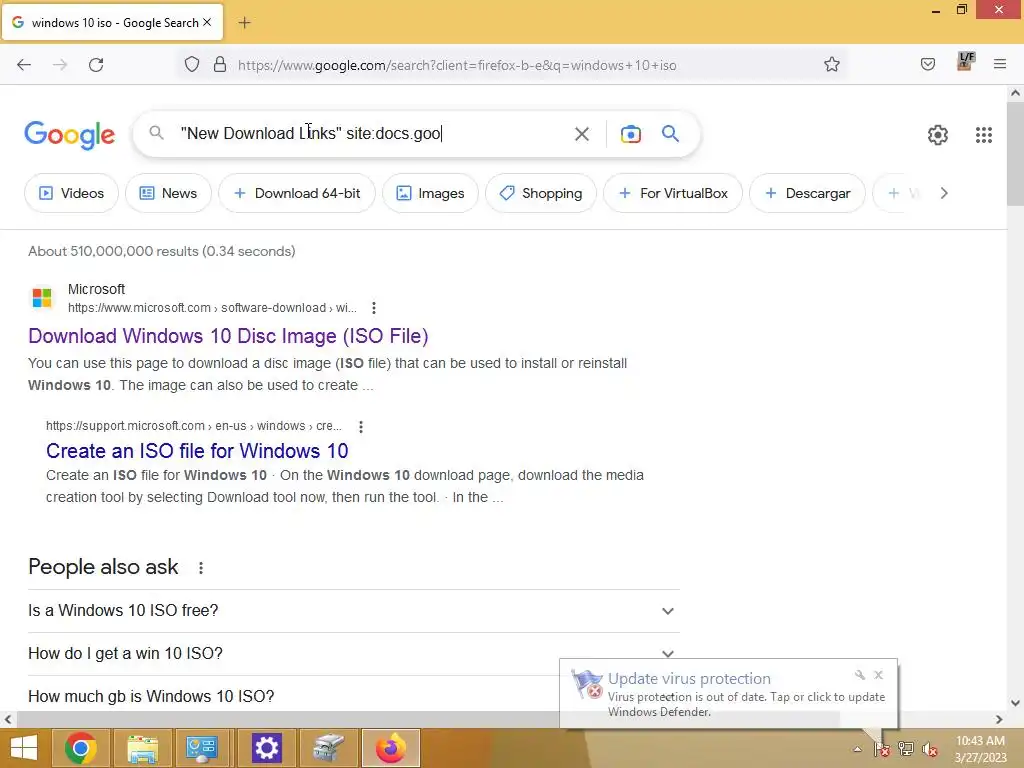Image resolution: width=1024 pixels, height=768 pixels.
Task: Add 'Descargar' refinement chip
Action: tap(807, 193)
